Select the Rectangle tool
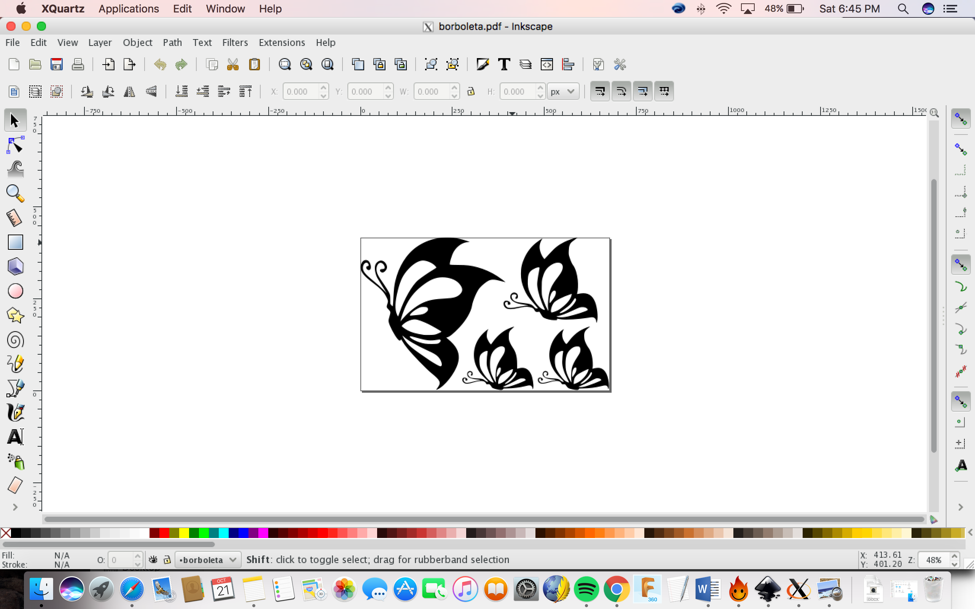This screenshot has width=975, height=609. pyautogui.click(x=15, y=242)
